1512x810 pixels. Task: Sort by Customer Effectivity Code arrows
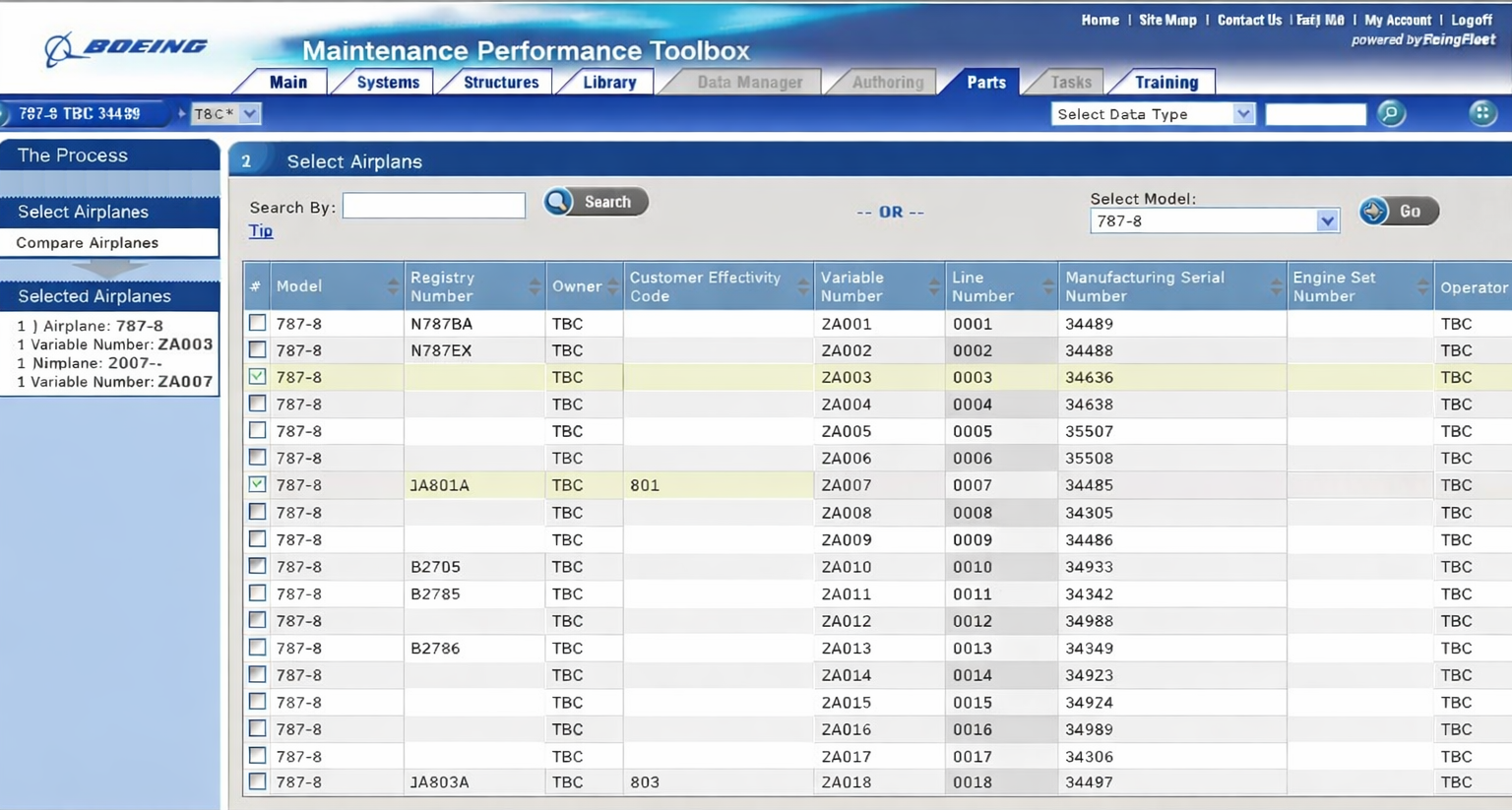click(x=803, y=286)
